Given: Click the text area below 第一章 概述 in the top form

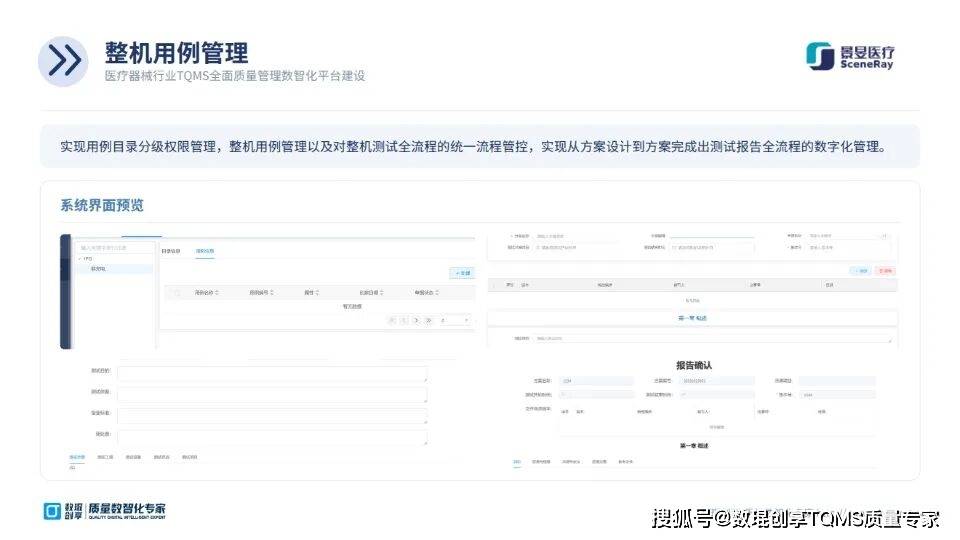Looking at the screenshot, I should 713,339.
